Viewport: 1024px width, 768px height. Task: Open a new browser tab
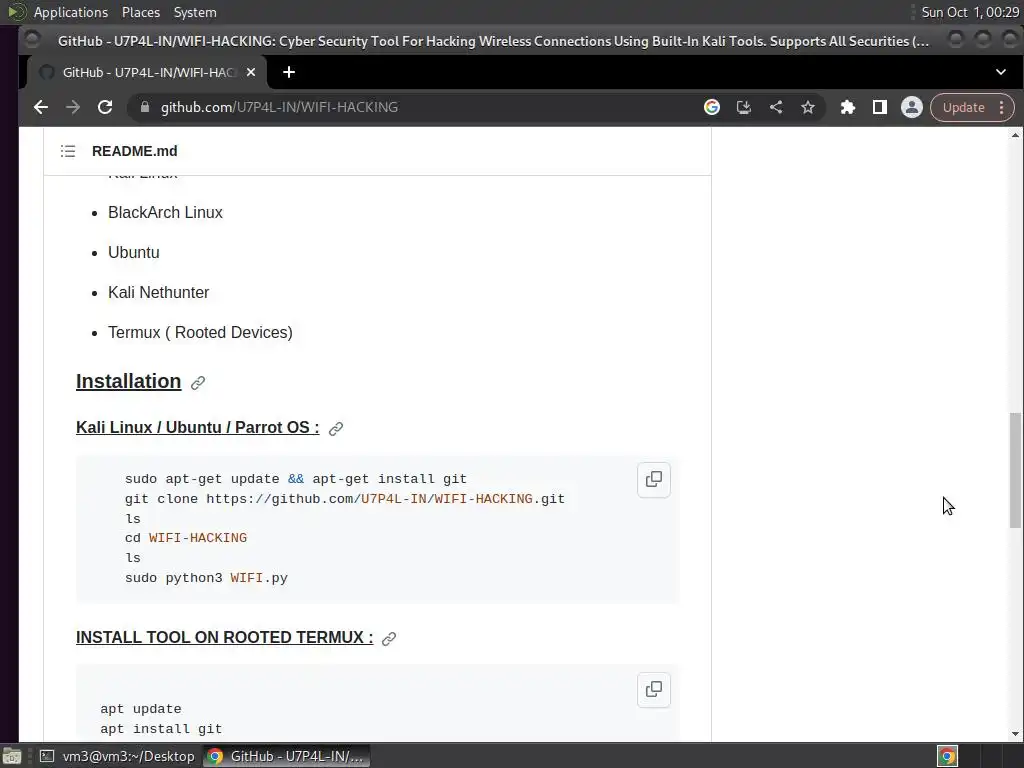[x=289, y=72]
